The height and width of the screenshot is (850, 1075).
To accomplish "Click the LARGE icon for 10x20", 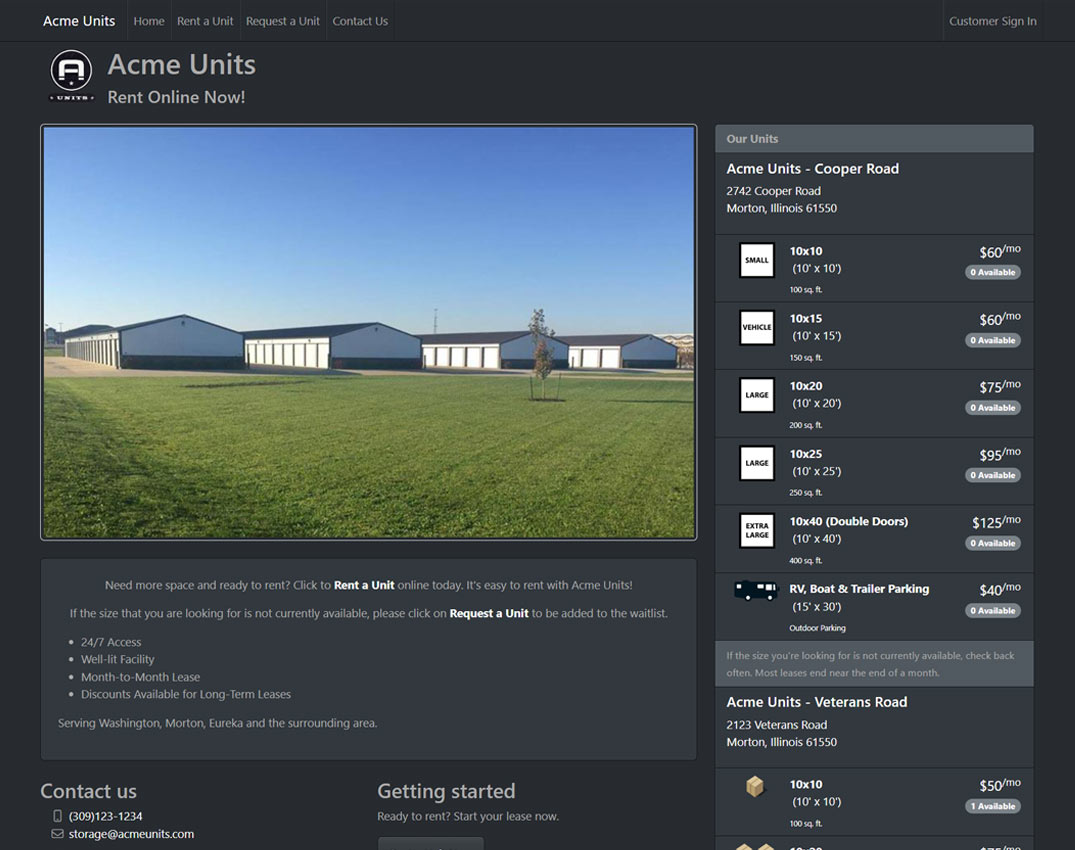I will [x=757, y=396].
